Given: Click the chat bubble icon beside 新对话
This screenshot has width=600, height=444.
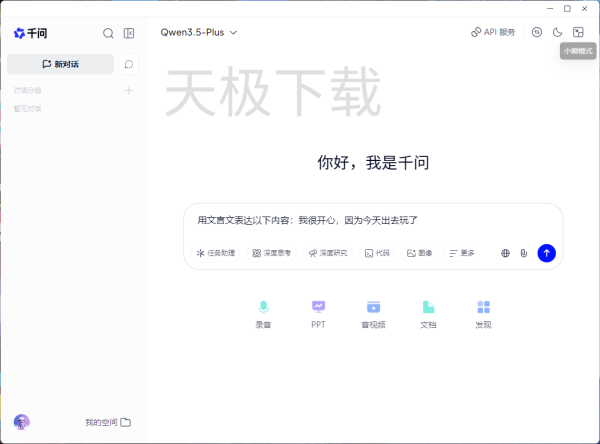Looking at the screenshot, I should 129,64.
